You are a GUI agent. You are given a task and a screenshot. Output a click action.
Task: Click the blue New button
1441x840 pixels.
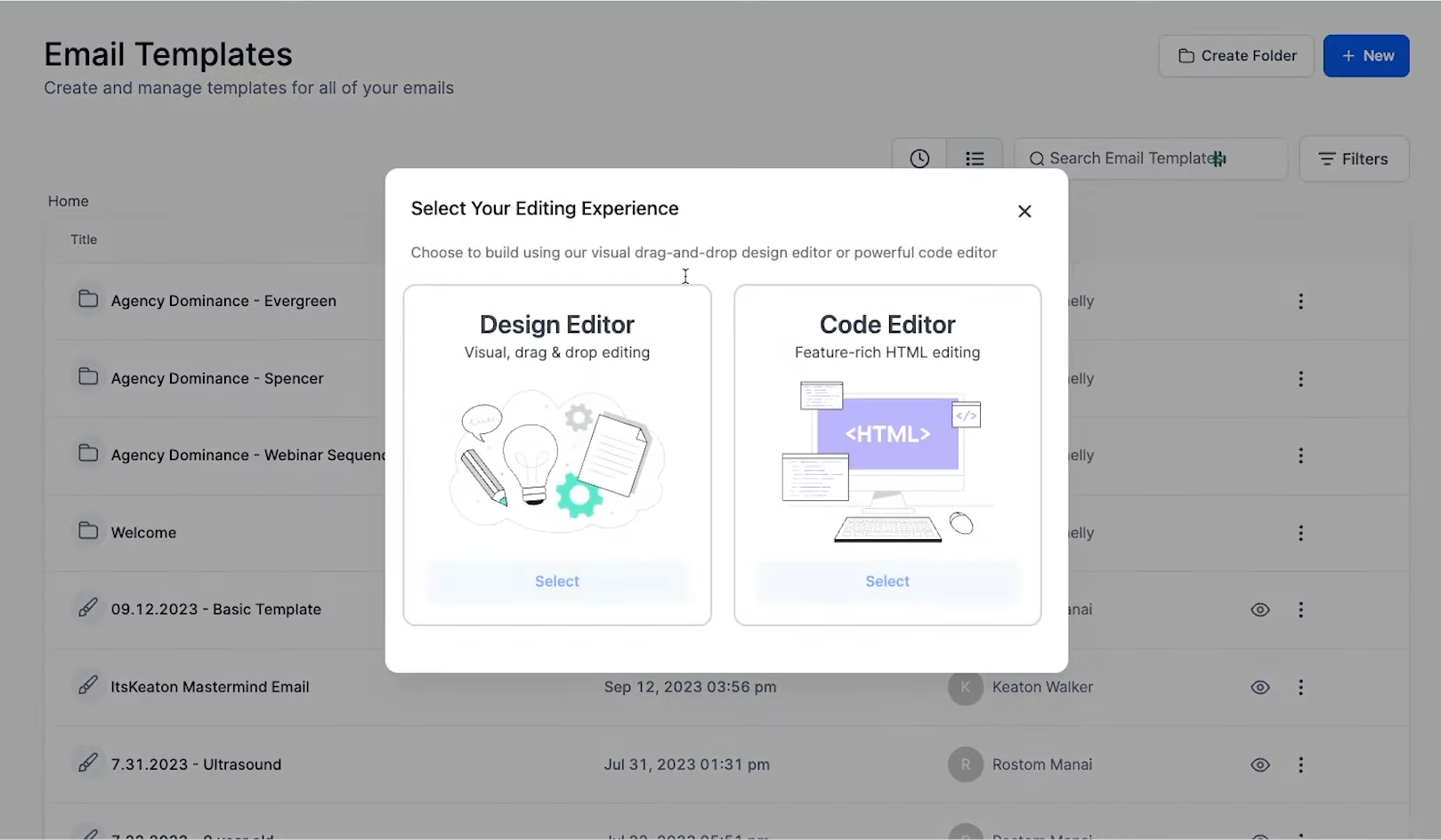coord(1366,56)
